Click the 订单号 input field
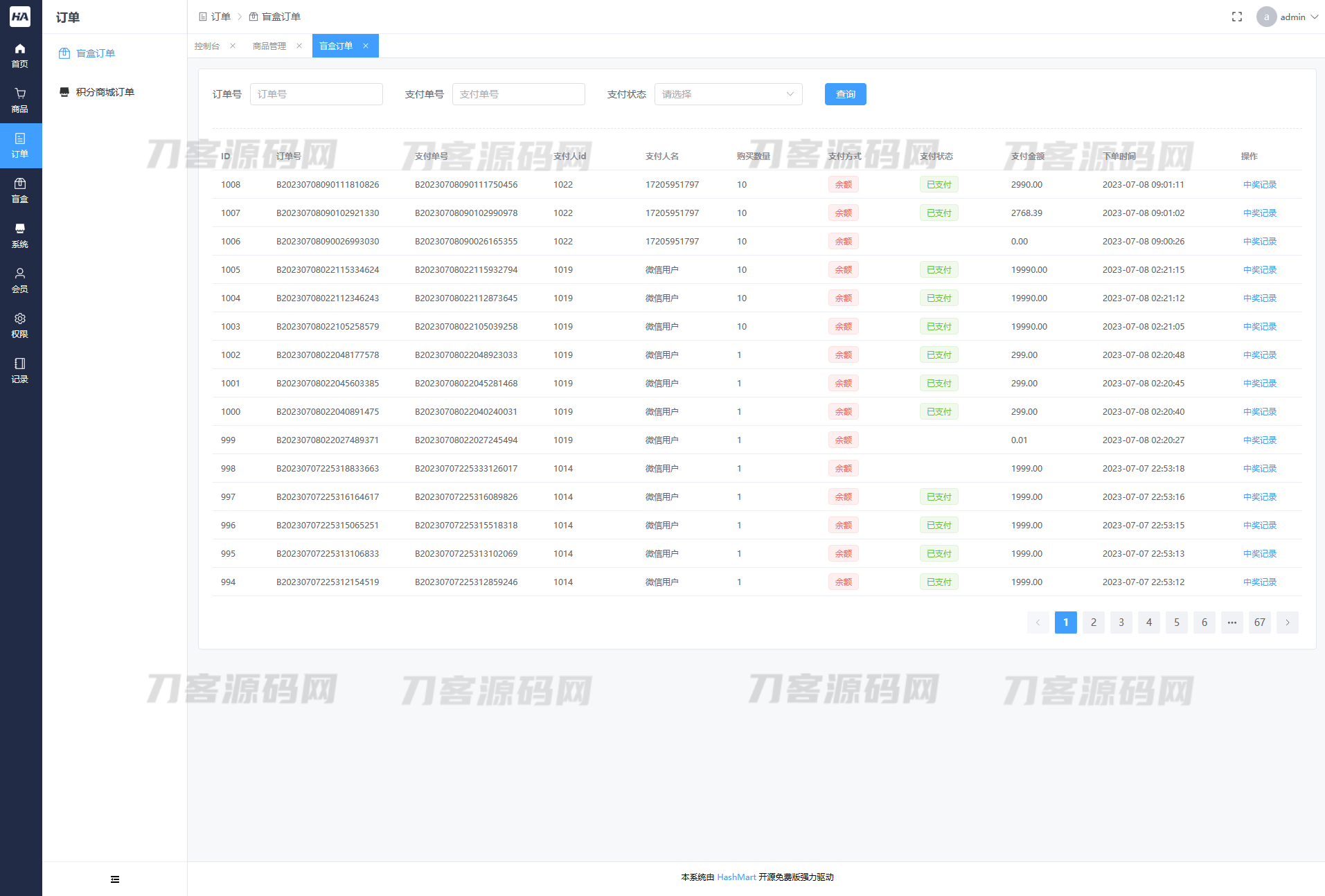 [316, 94]
